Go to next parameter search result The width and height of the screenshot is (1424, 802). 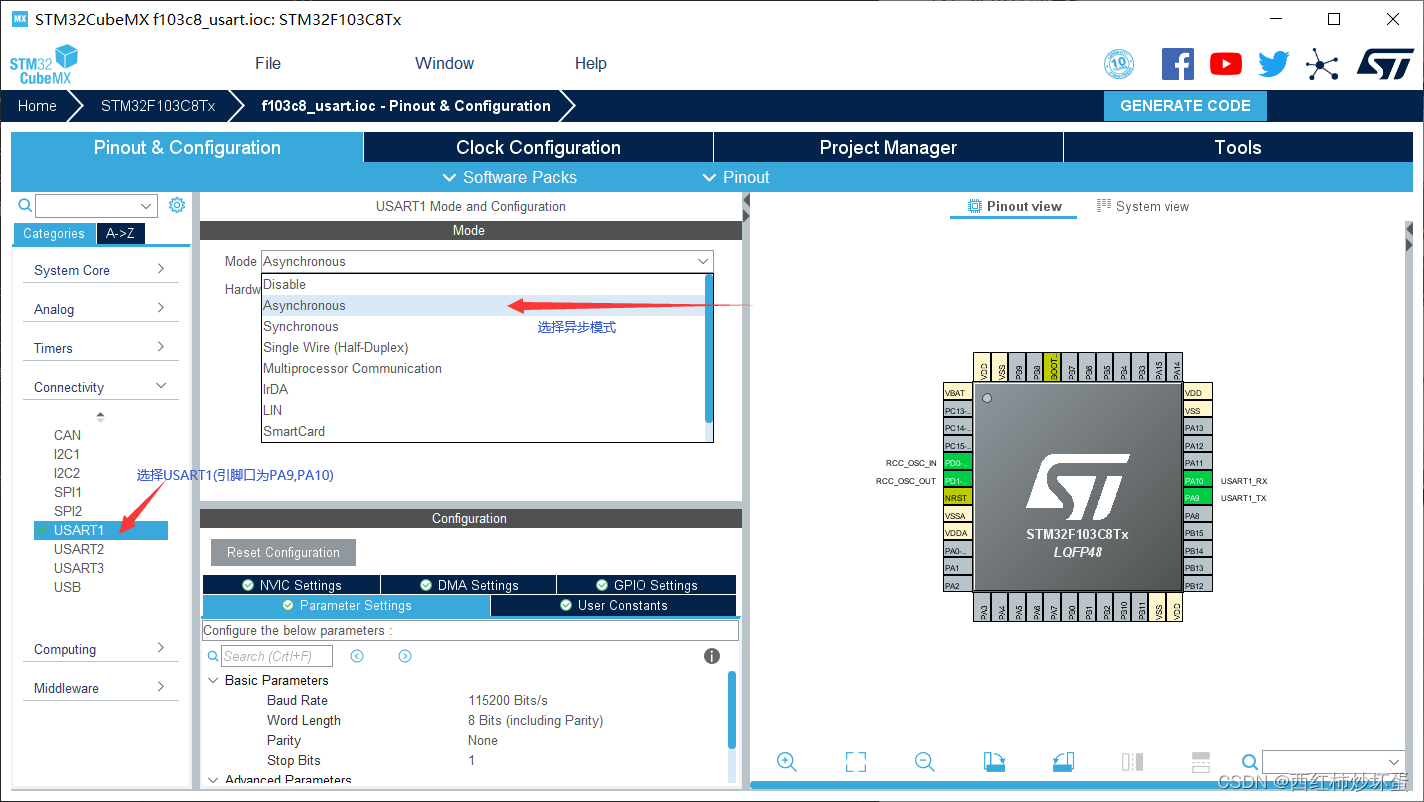405,656
